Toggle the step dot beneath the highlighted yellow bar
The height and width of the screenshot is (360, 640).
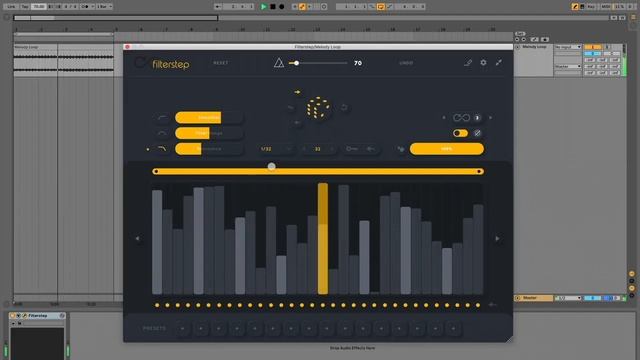322,305
